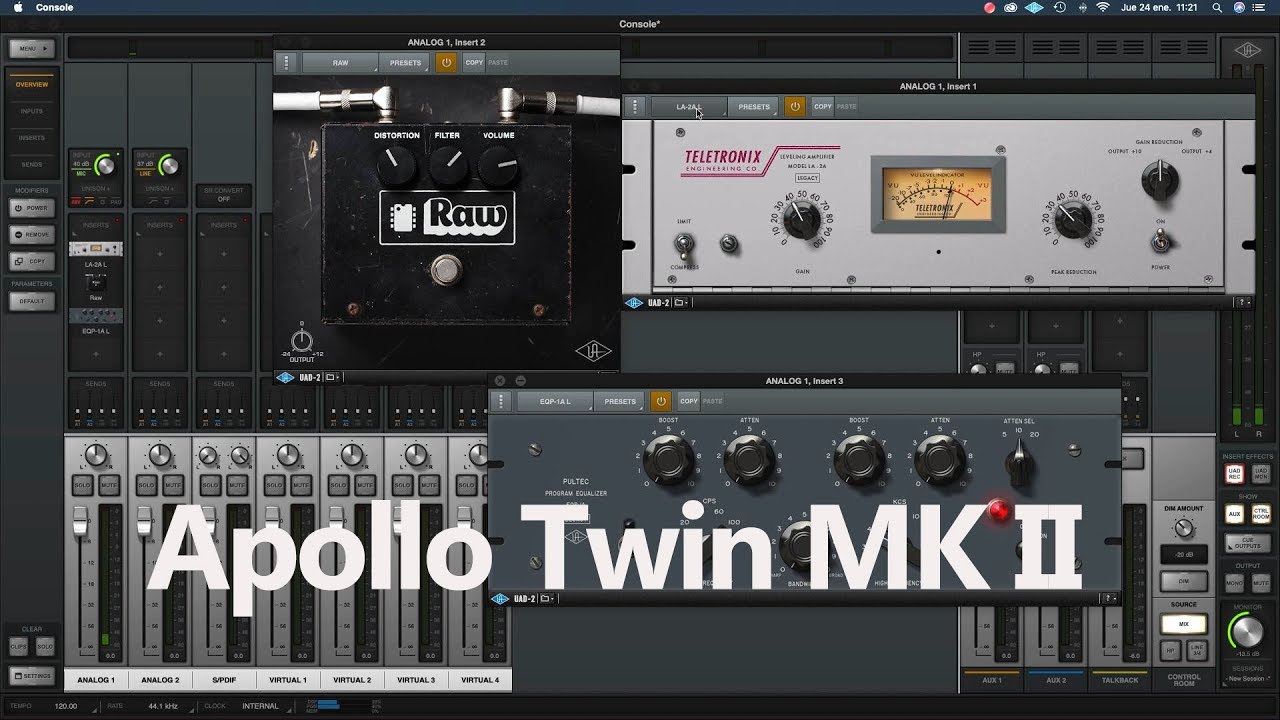Click the LA-2A VU level meter
Screen dimensions: 1280x720
938,195
